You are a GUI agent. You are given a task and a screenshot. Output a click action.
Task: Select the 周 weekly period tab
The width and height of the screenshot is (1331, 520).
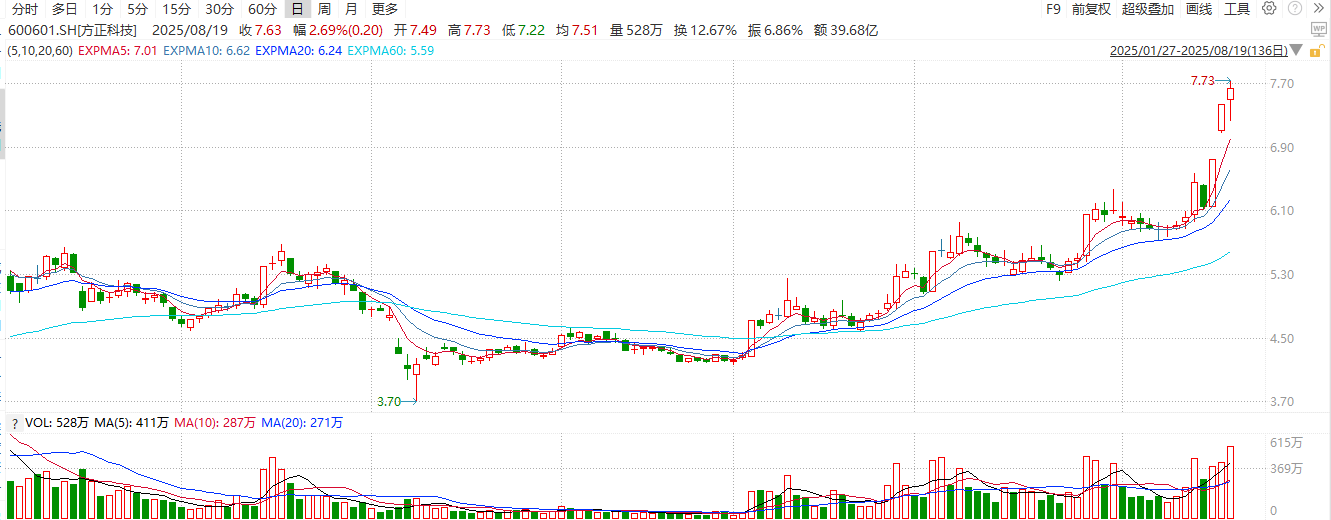pyautogui.click(x=324, y=9)
